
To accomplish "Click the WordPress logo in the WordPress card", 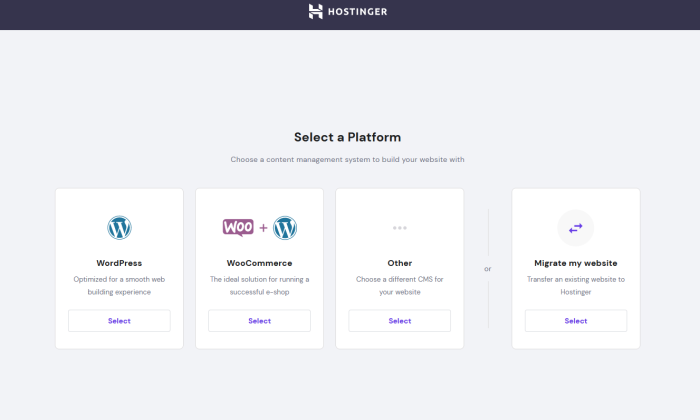I will (119, 227).
